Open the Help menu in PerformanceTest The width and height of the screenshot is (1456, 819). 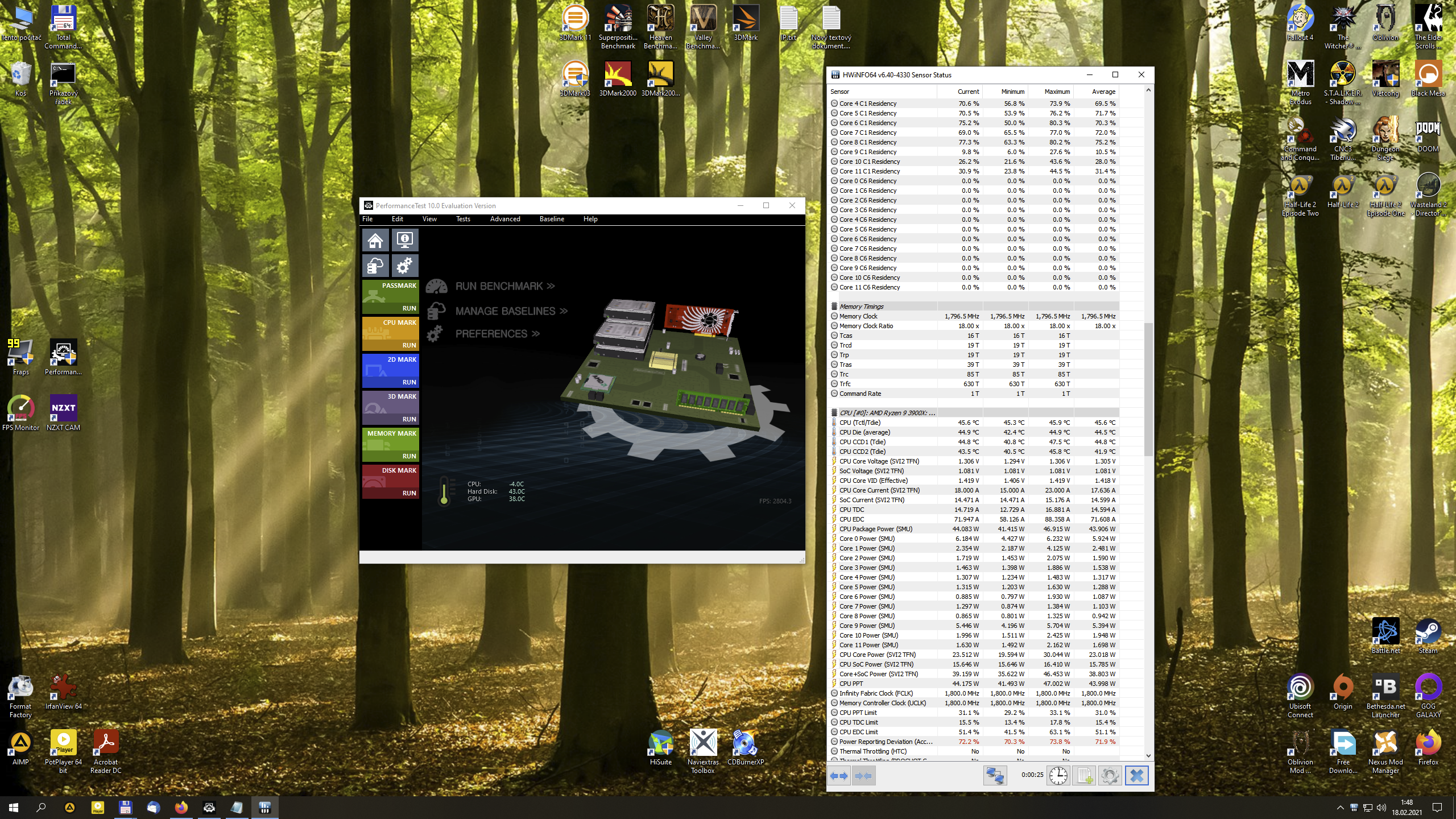click(x=590, y=219)
